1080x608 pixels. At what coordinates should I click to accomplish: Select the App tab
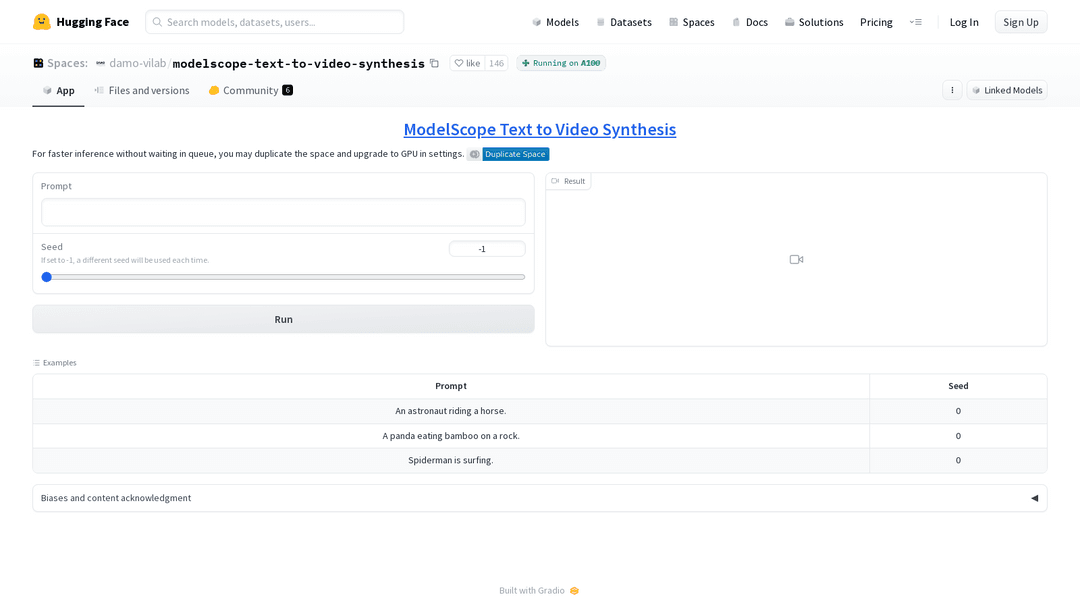coord(59,90)
